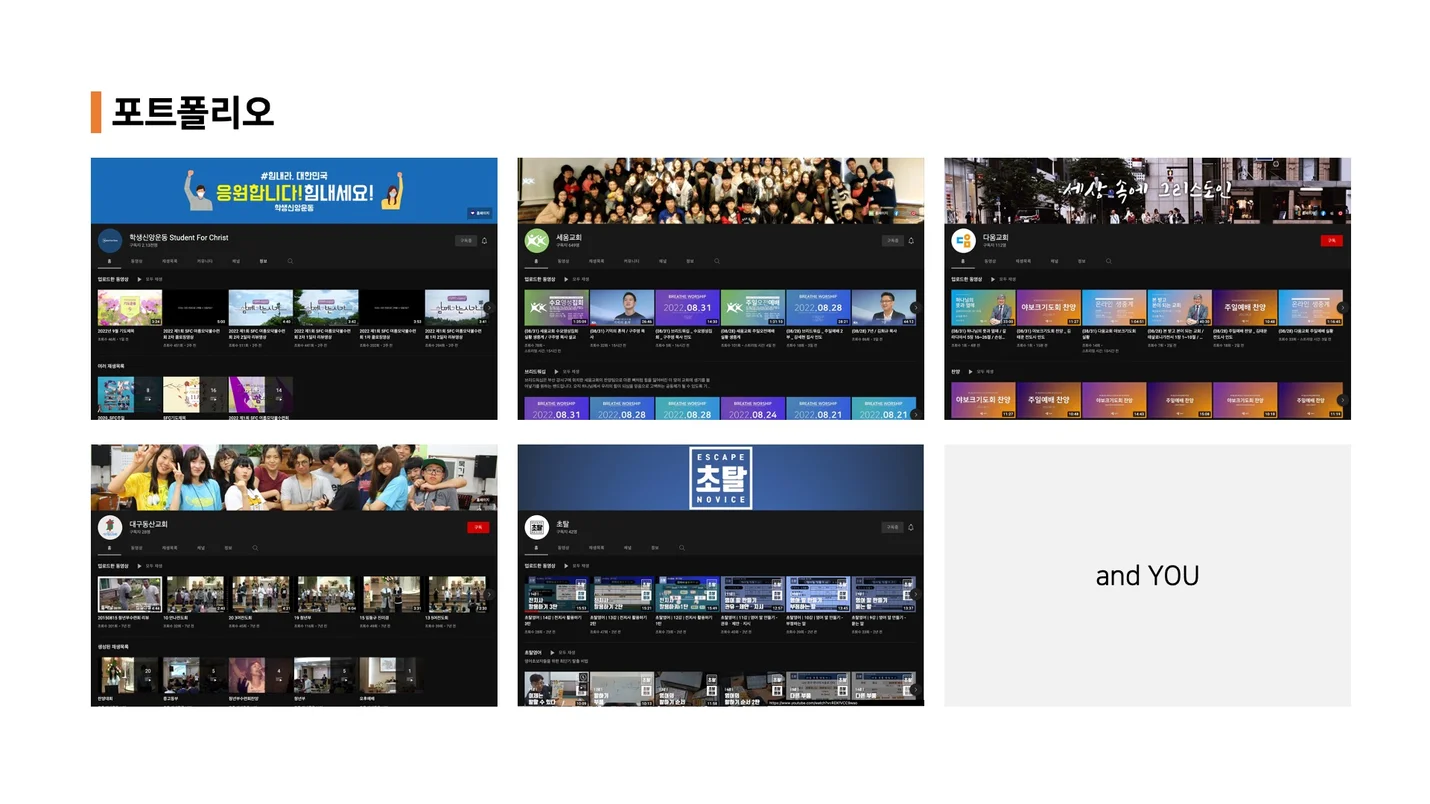Open the 2022.08.31 Breathe Worship video on 세움교회
Screen dimensions: 1430x804
(686, 308)
